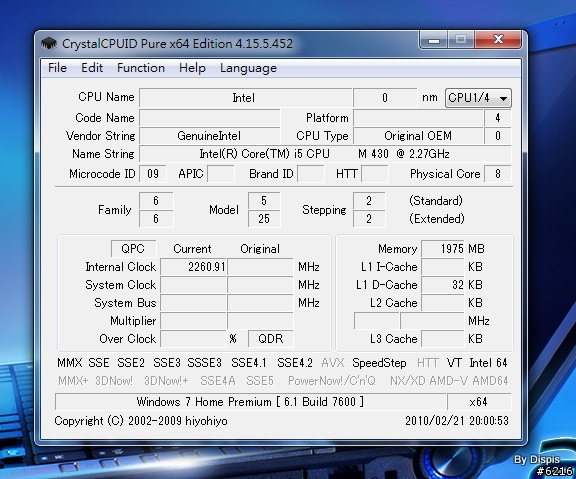Click the extended Model value 25

(264, 219)
